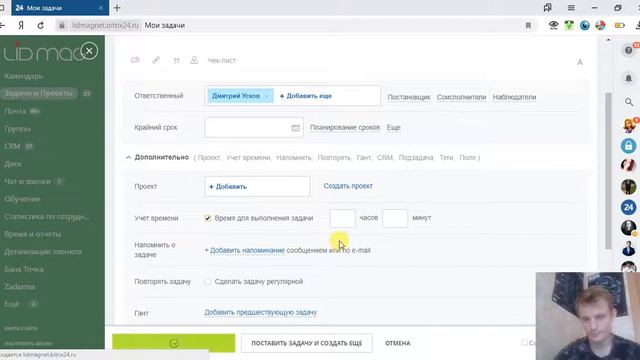Open CRM in the left sidebar
This screenshot has width=640, height=360.
coord(12,146)
